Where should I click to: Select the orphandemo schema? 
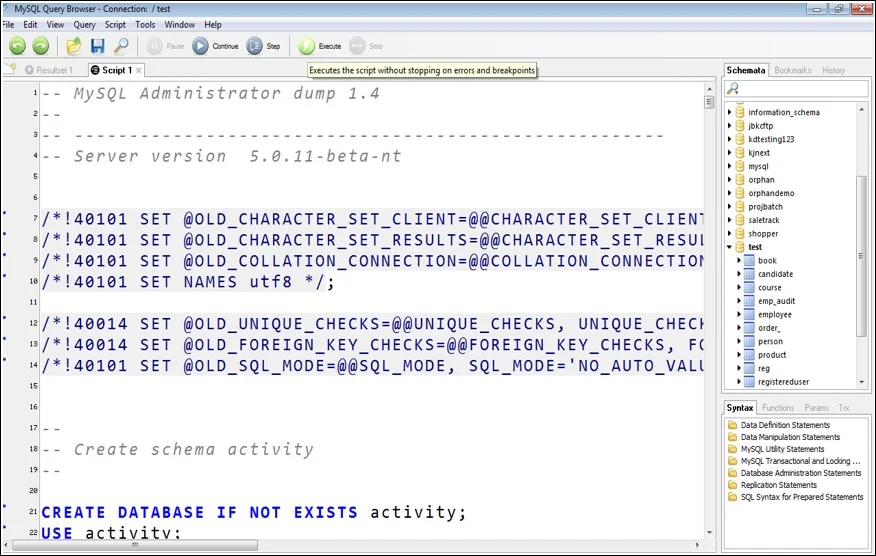tap(771, 193)
